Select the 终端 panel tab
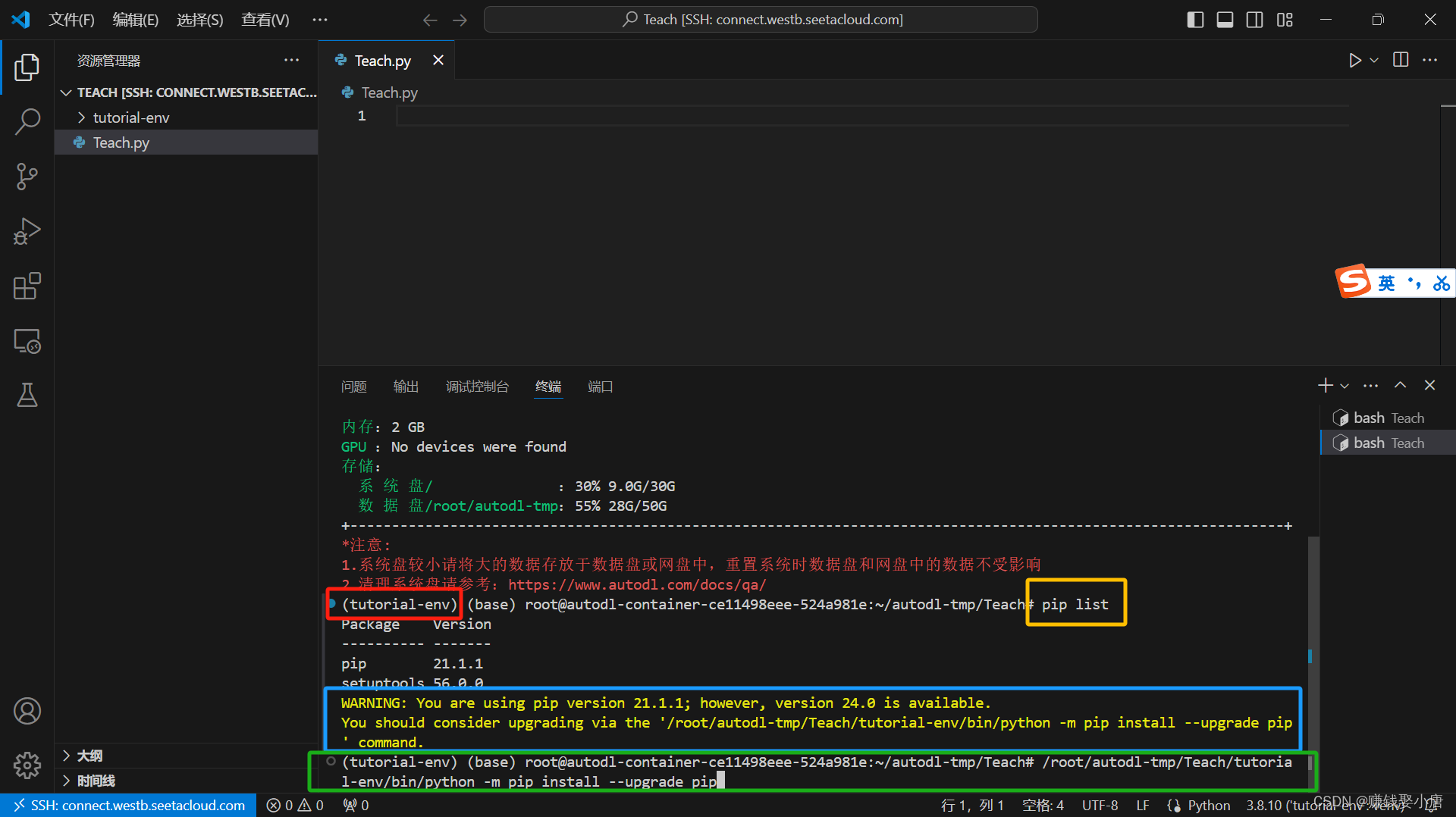 548,387
